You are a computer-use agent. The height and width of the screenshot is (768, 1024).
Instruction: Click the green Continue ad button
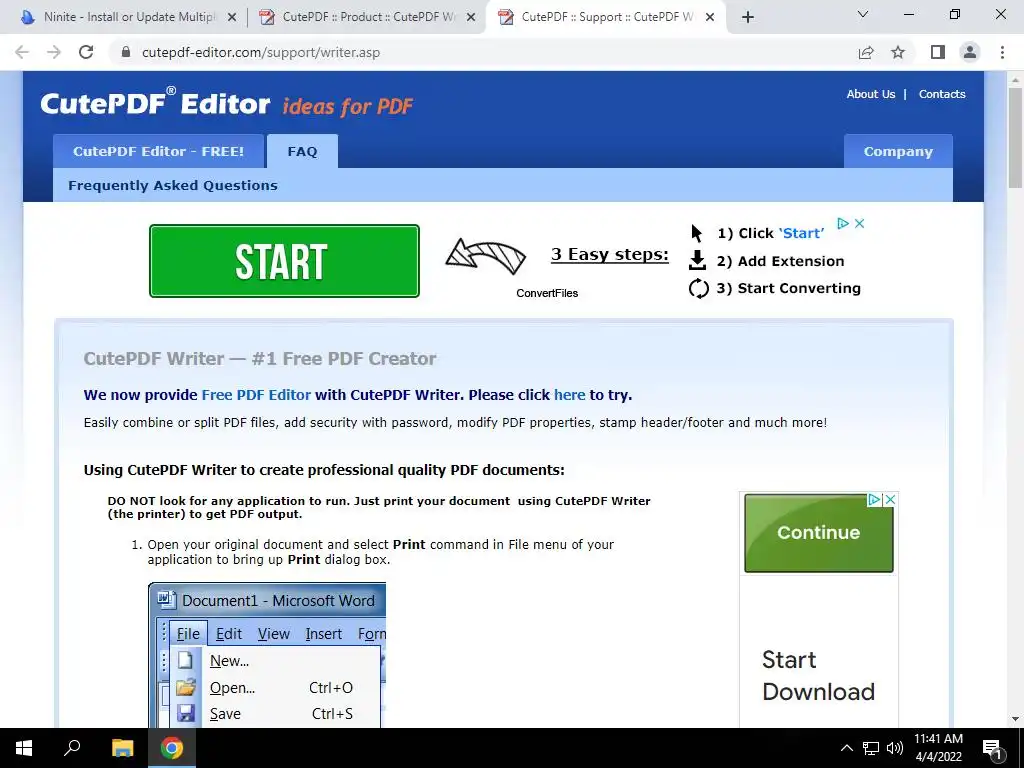[x=819, y=533]
